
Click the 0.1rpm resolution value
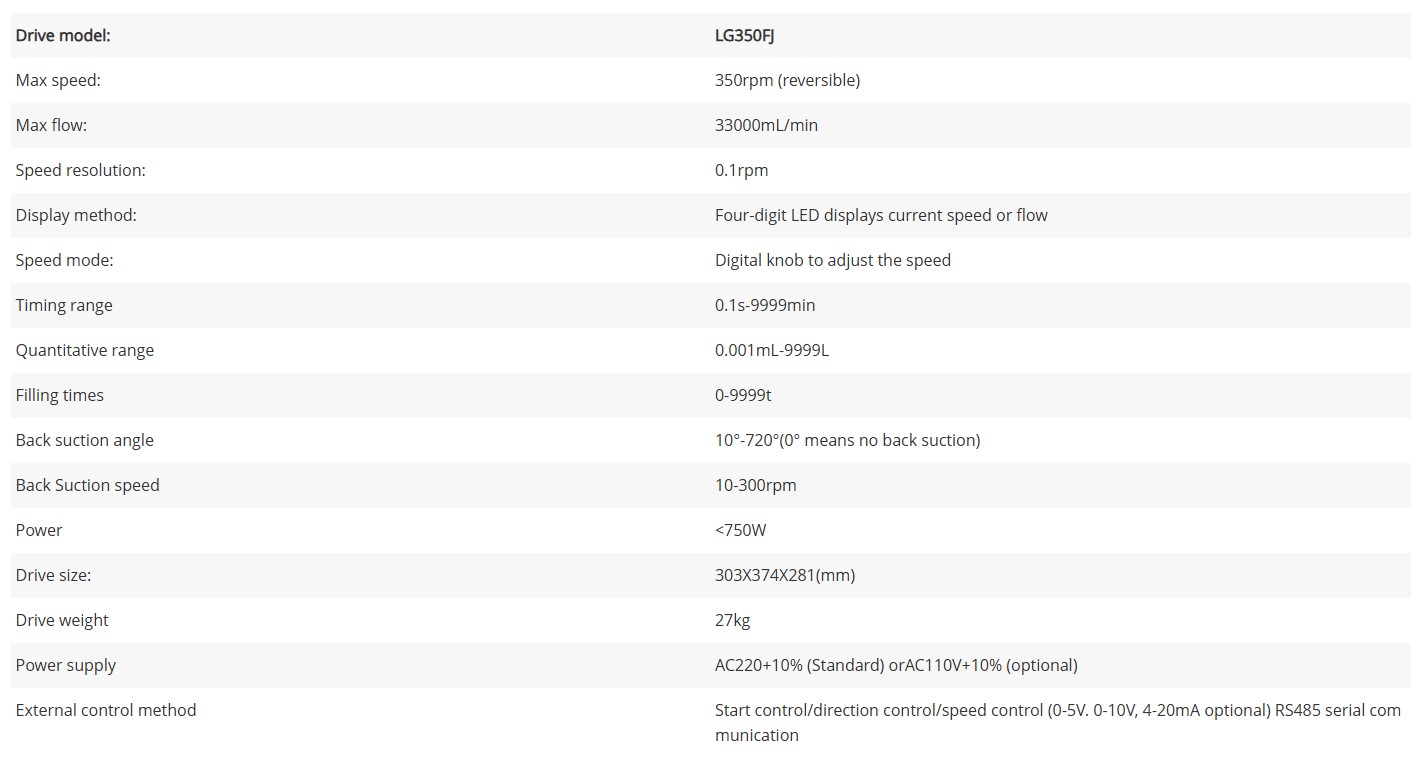(x=741, y=170)
